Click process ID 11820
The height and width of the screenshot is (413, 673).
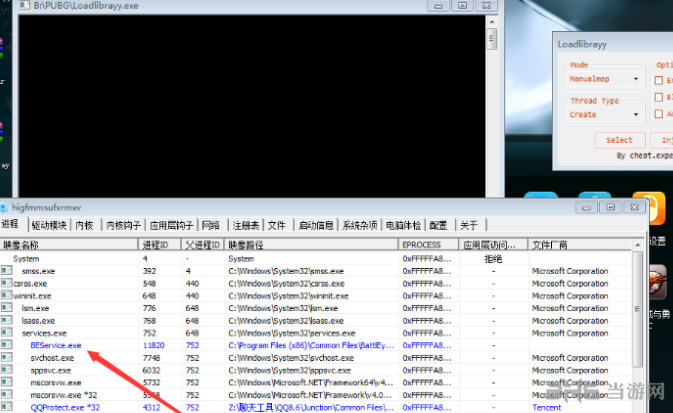(x=154, y=345)
